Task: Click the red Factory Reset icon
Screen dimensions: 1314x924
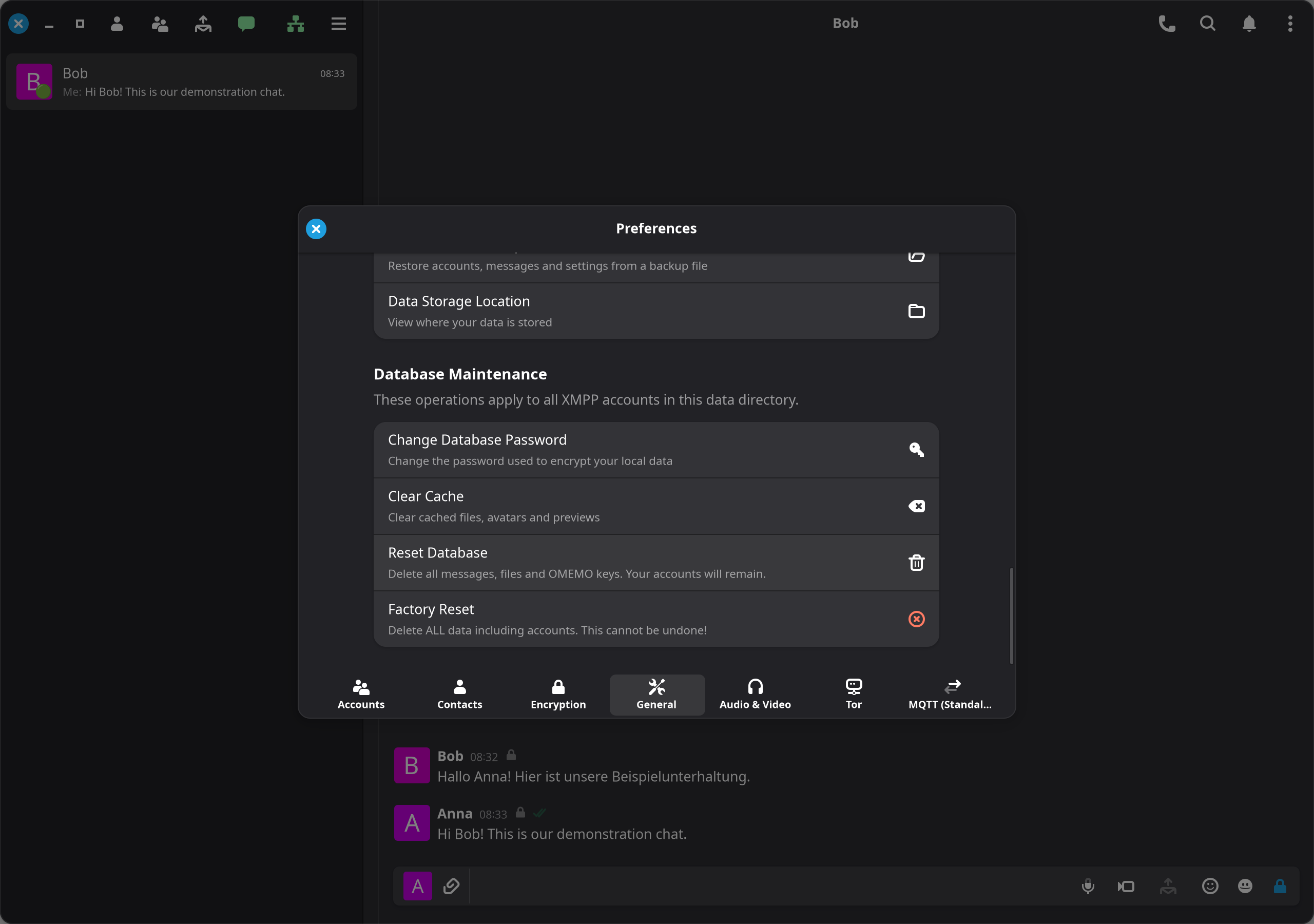Action: [916, 619]
